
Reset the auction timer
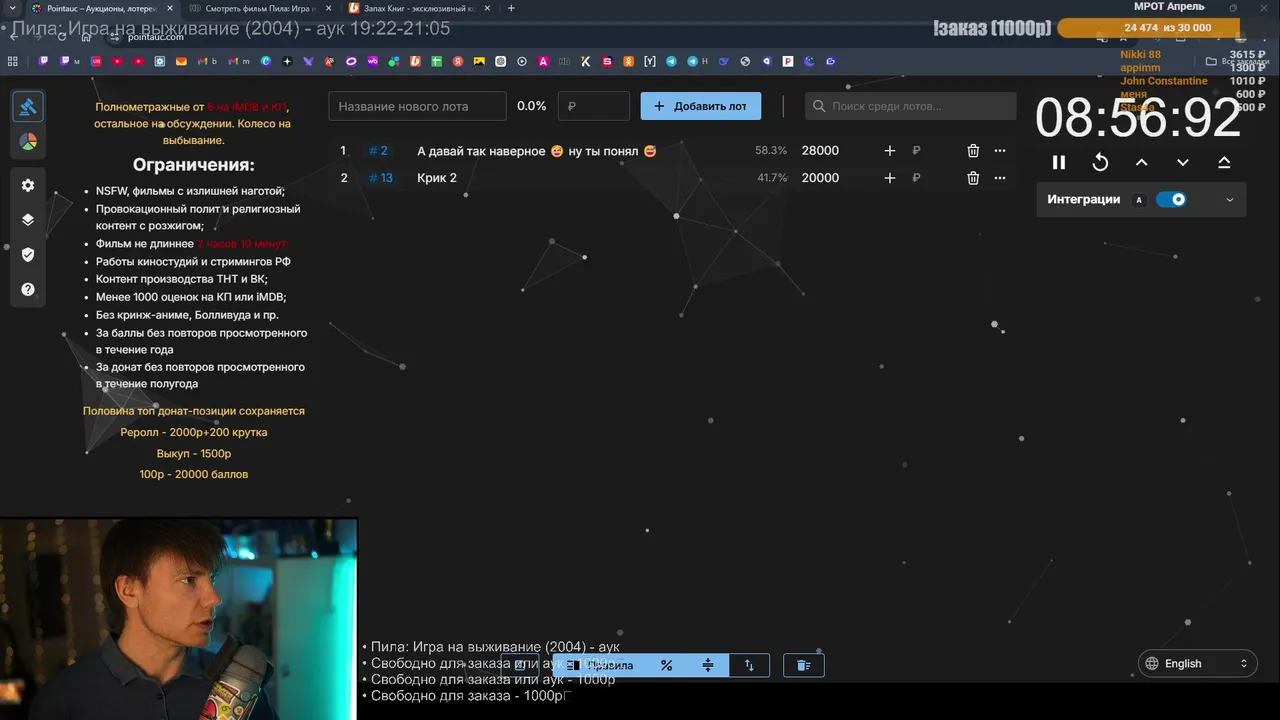pos(1100,162)
